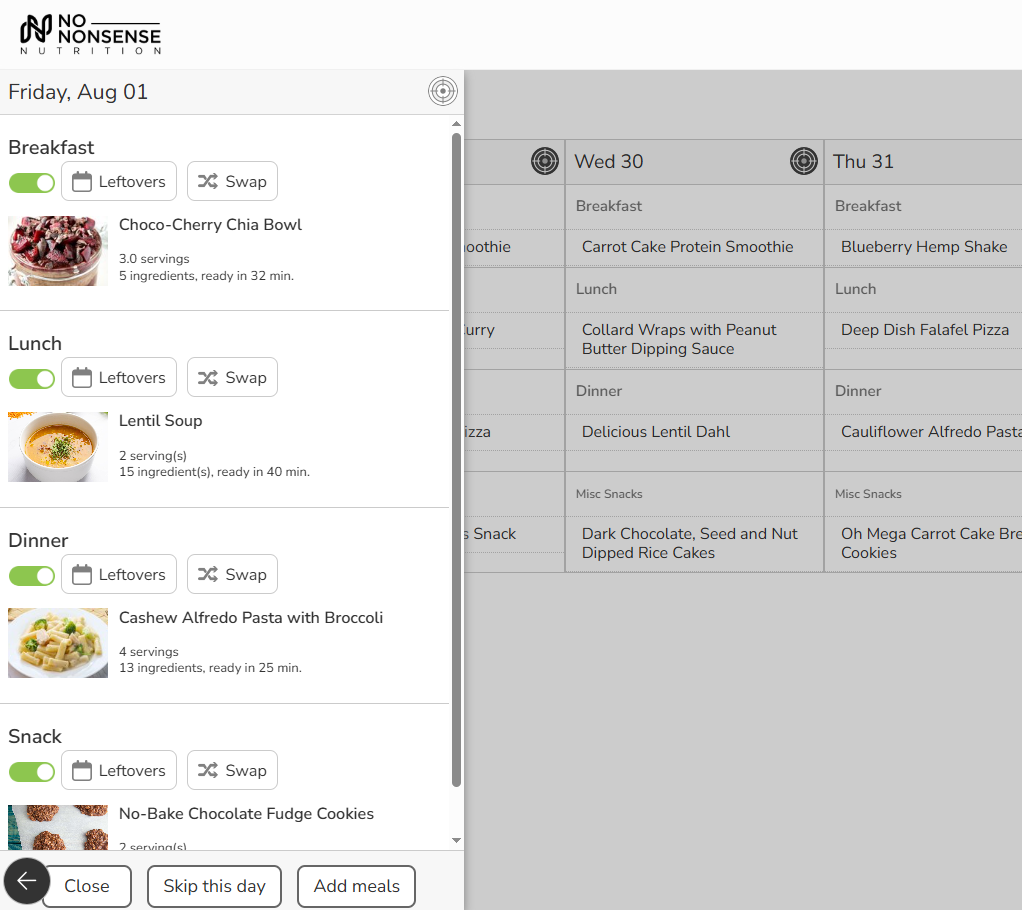
Task: Turn off the Dinner meal toggle
Action: pos(32,575)
